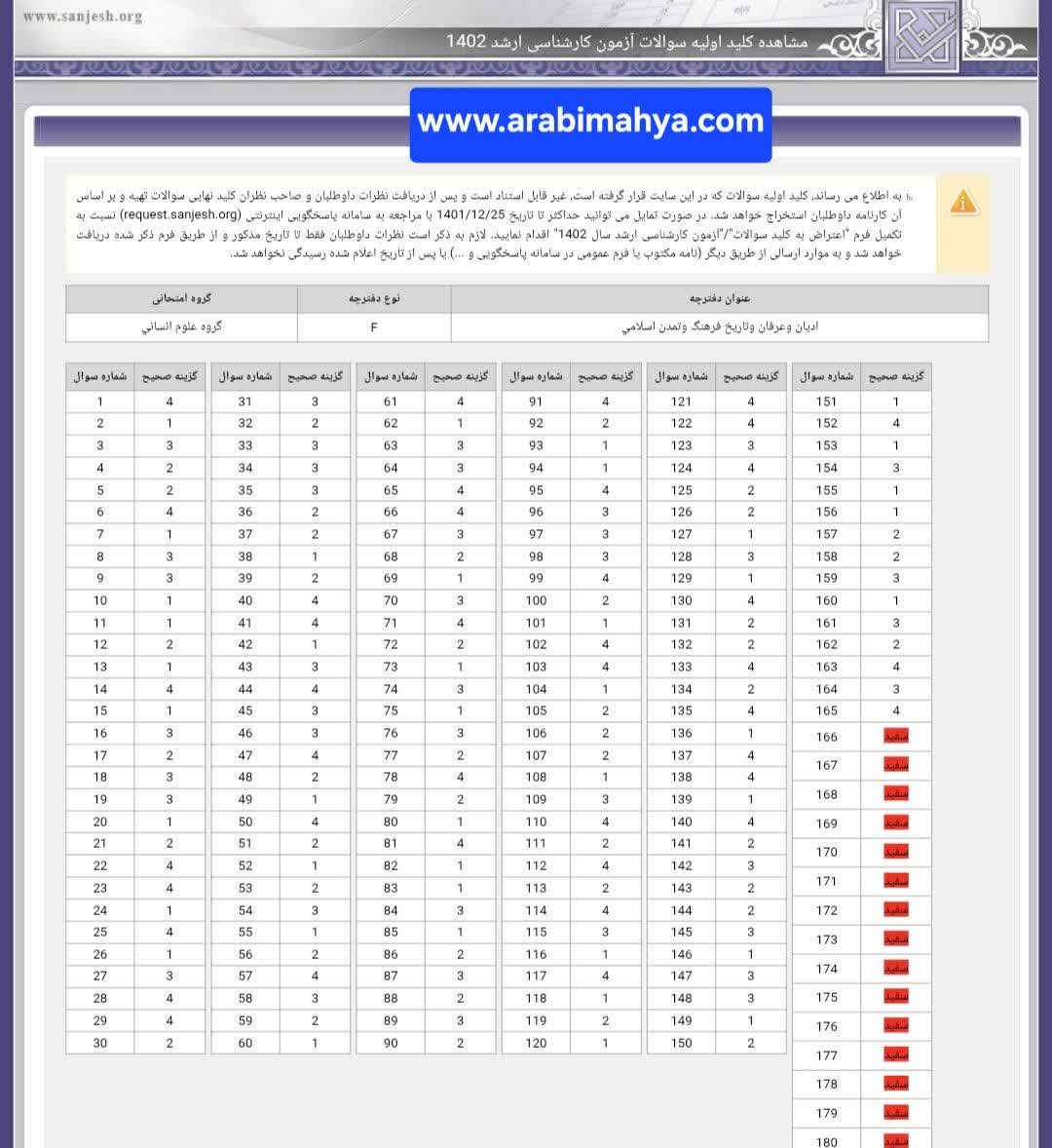This screenshot has height=1148, width=1052.
Task: Click the نوع دفترچه column header
Action: (374, 299)
